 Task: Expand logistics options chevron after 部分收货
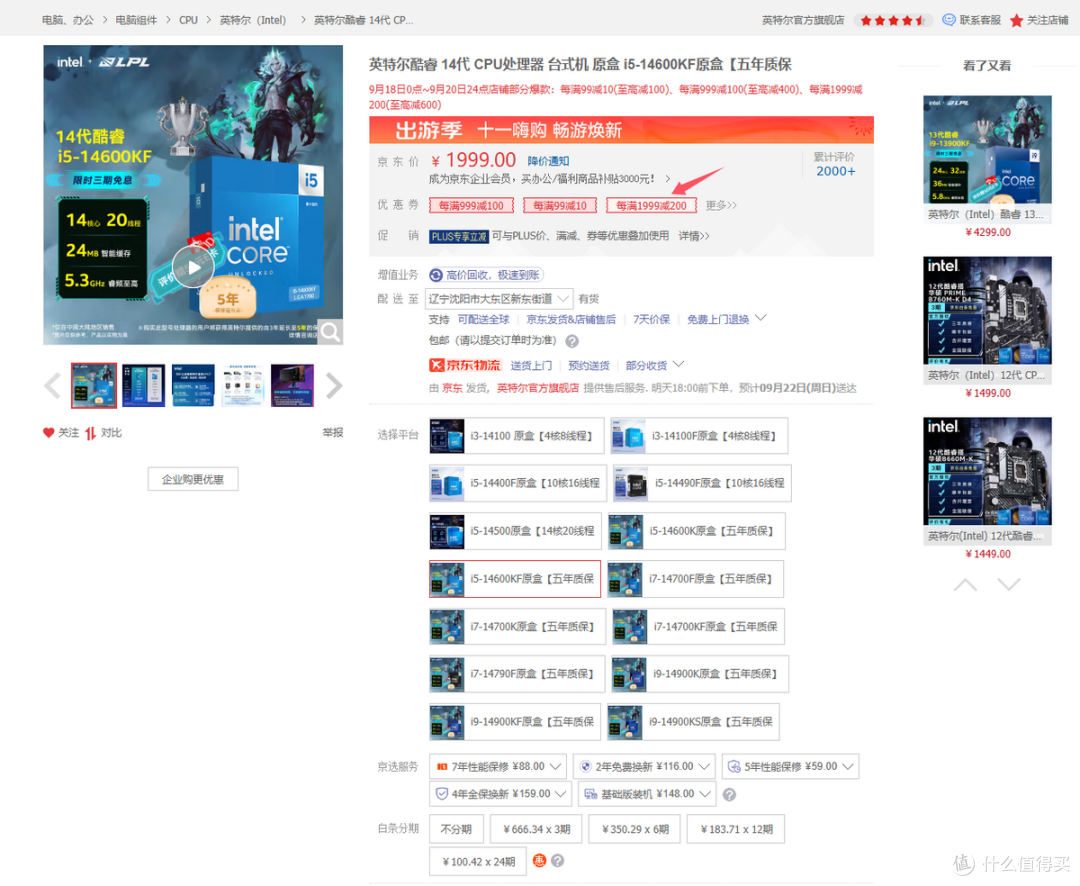pyautogui.click(x=678, y=364)
